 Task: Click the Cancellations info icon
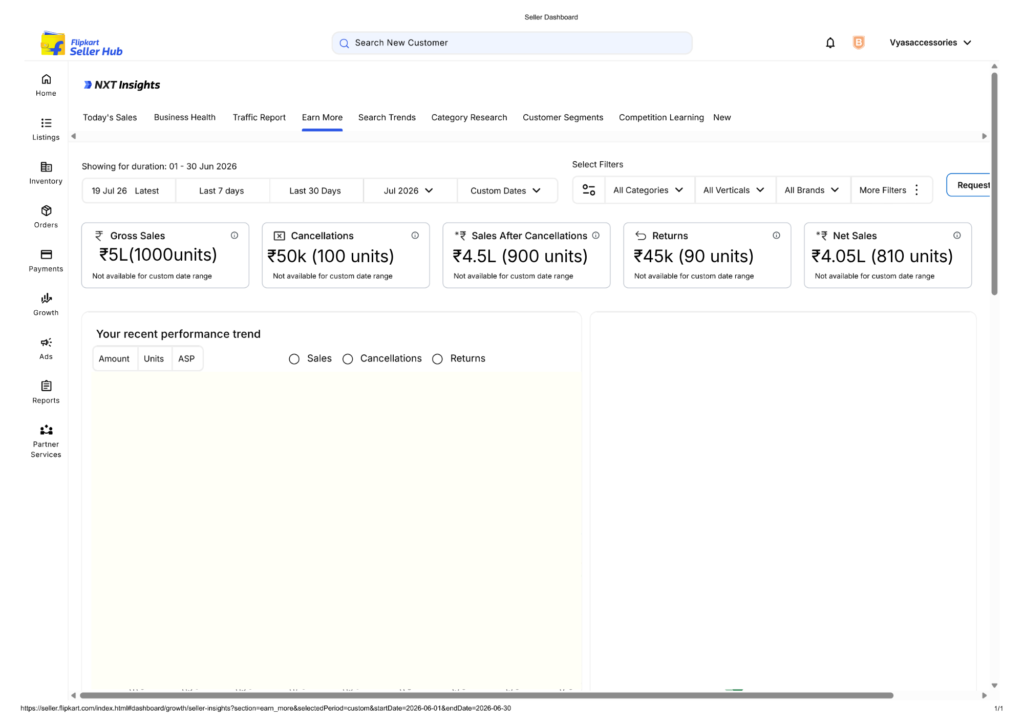click(x=415, y=236)
